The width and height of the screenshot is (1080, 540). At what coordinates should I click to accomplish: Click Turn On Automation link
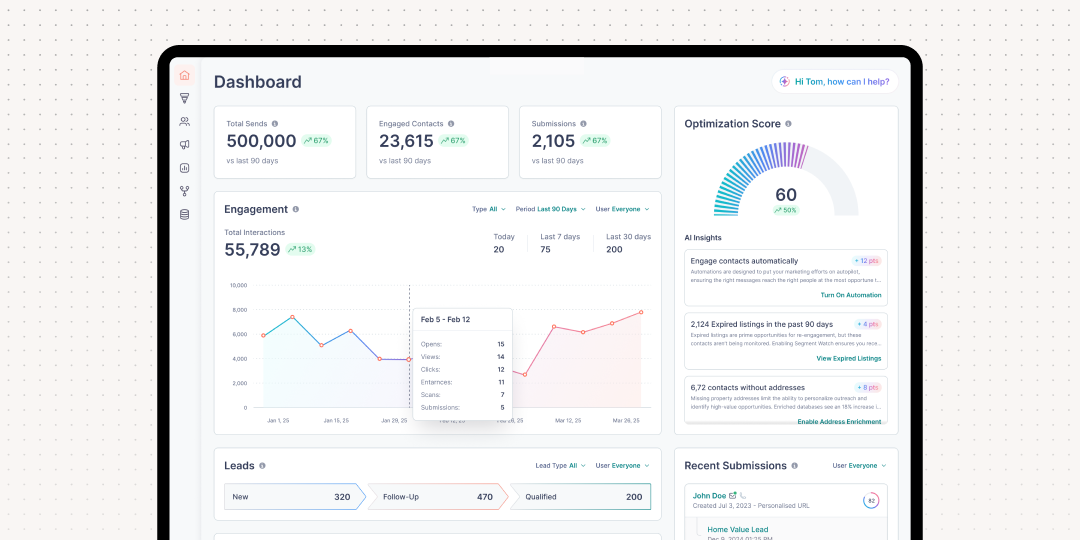[x=850, y=295]
